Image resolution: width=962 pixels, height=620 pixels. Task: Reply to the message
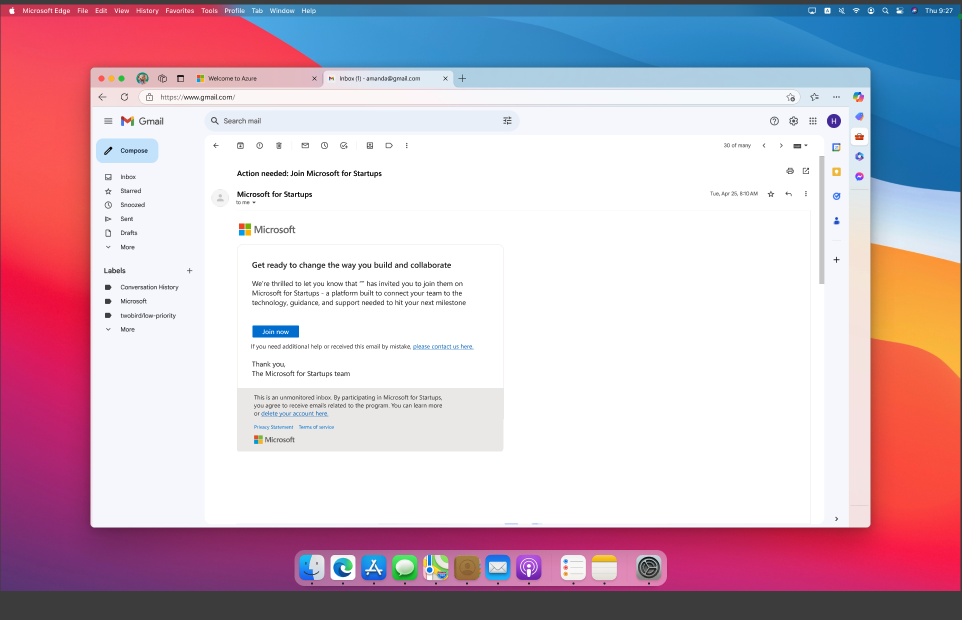tap(788, 194)
